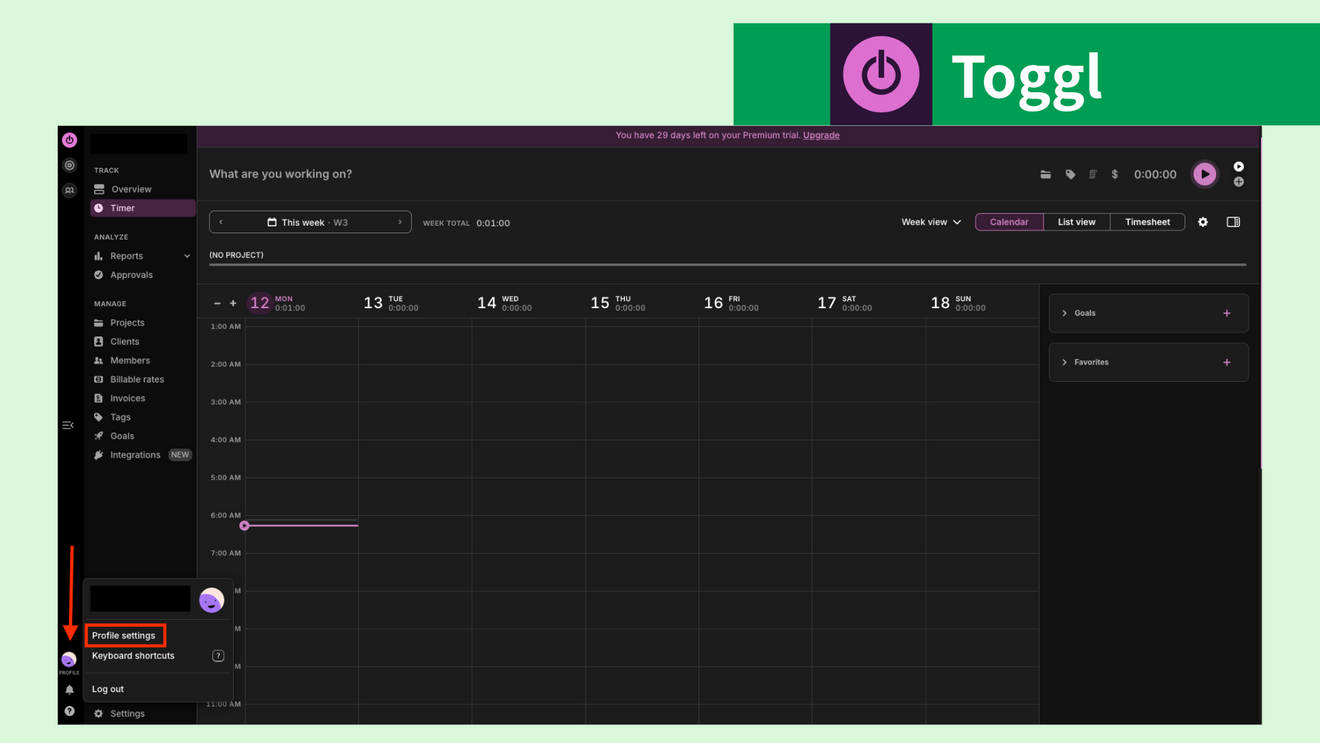Screen dimensions: 1320x743
Task: Open Keyboard shortcuts from the popup menu
Action: (133, 656)
